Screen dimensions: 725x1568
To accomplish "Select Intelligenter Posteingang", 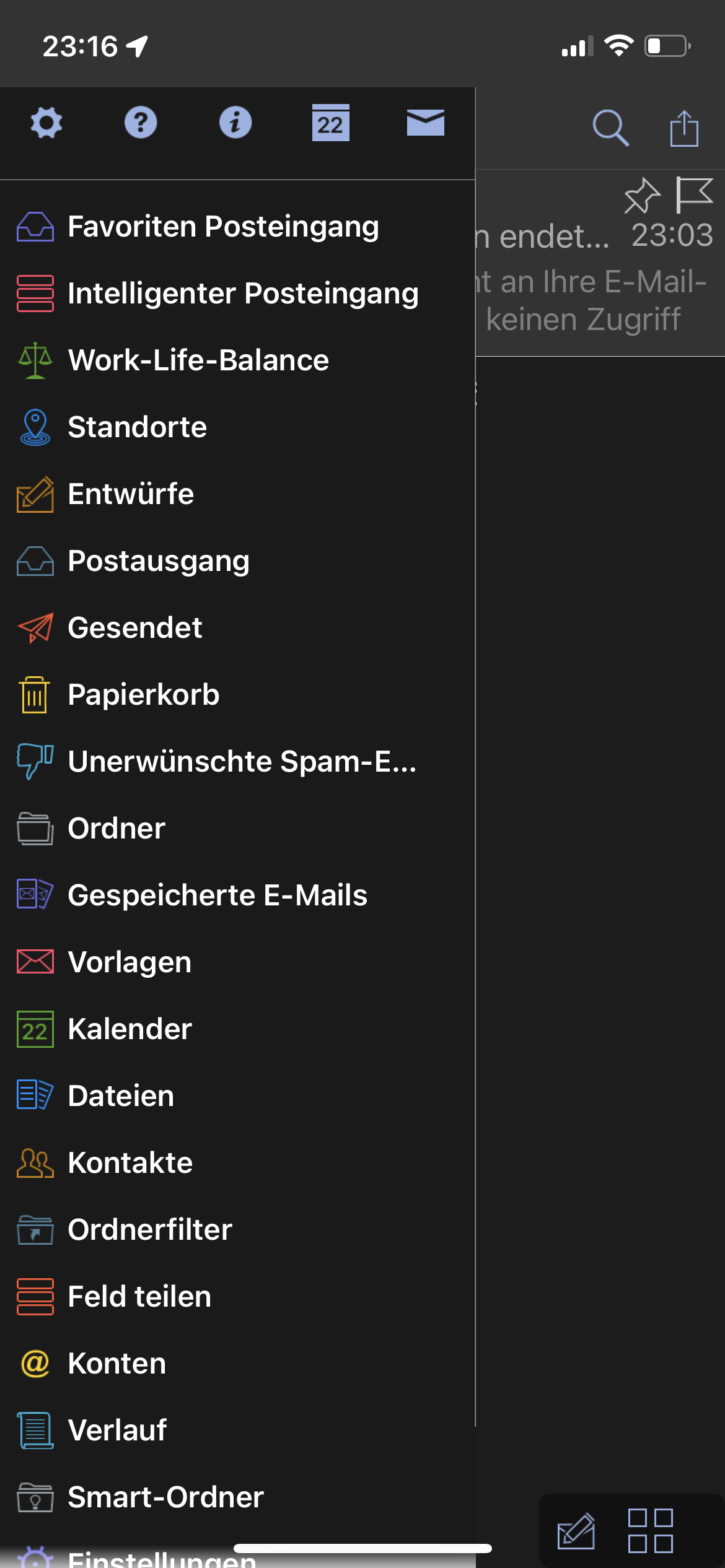I will tap(243, 294).
